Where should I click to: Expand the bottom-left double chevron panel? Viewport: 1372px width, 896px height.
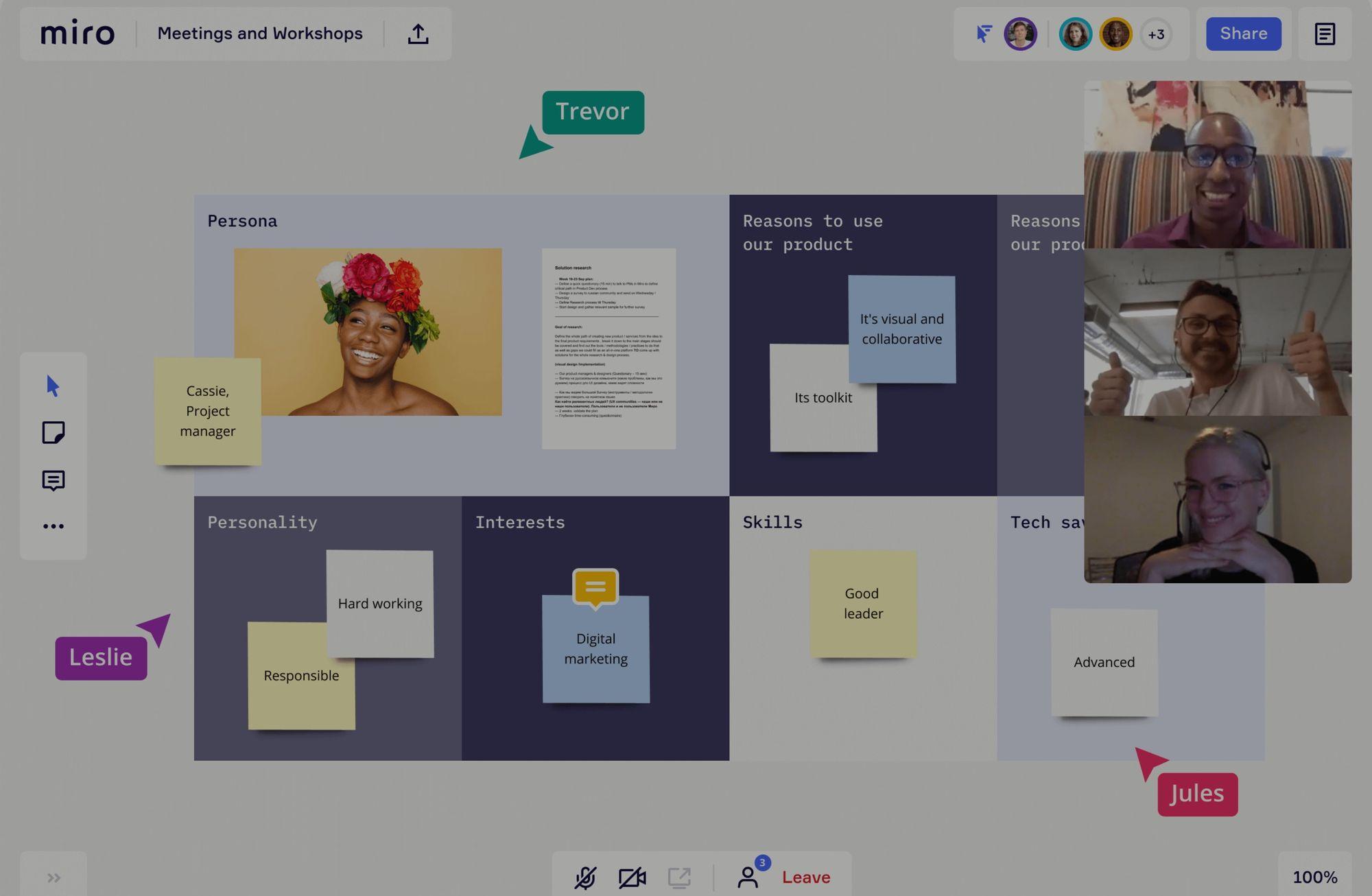pos(54,877)
